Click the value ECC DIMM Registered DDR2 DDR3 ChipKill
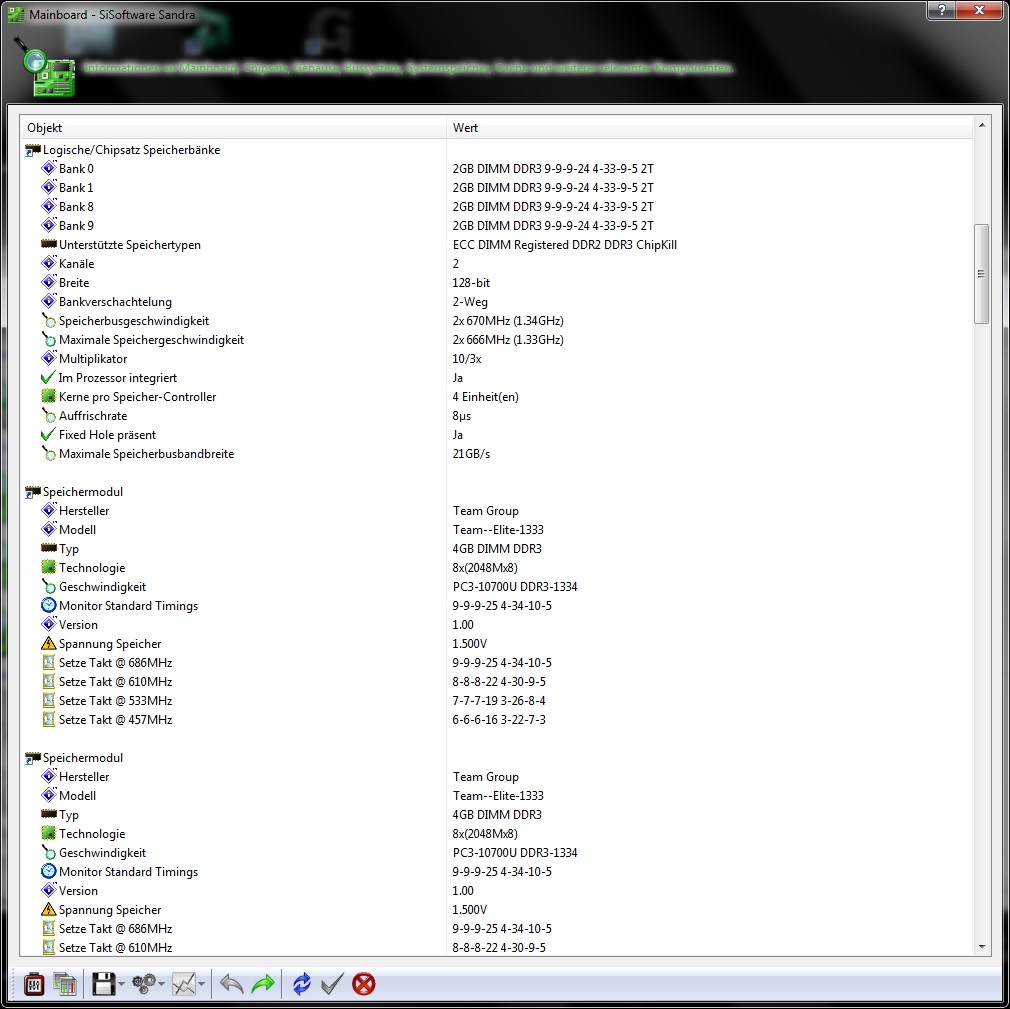The height and width of the screenshot is (1009, 1010). click(564, 244)
